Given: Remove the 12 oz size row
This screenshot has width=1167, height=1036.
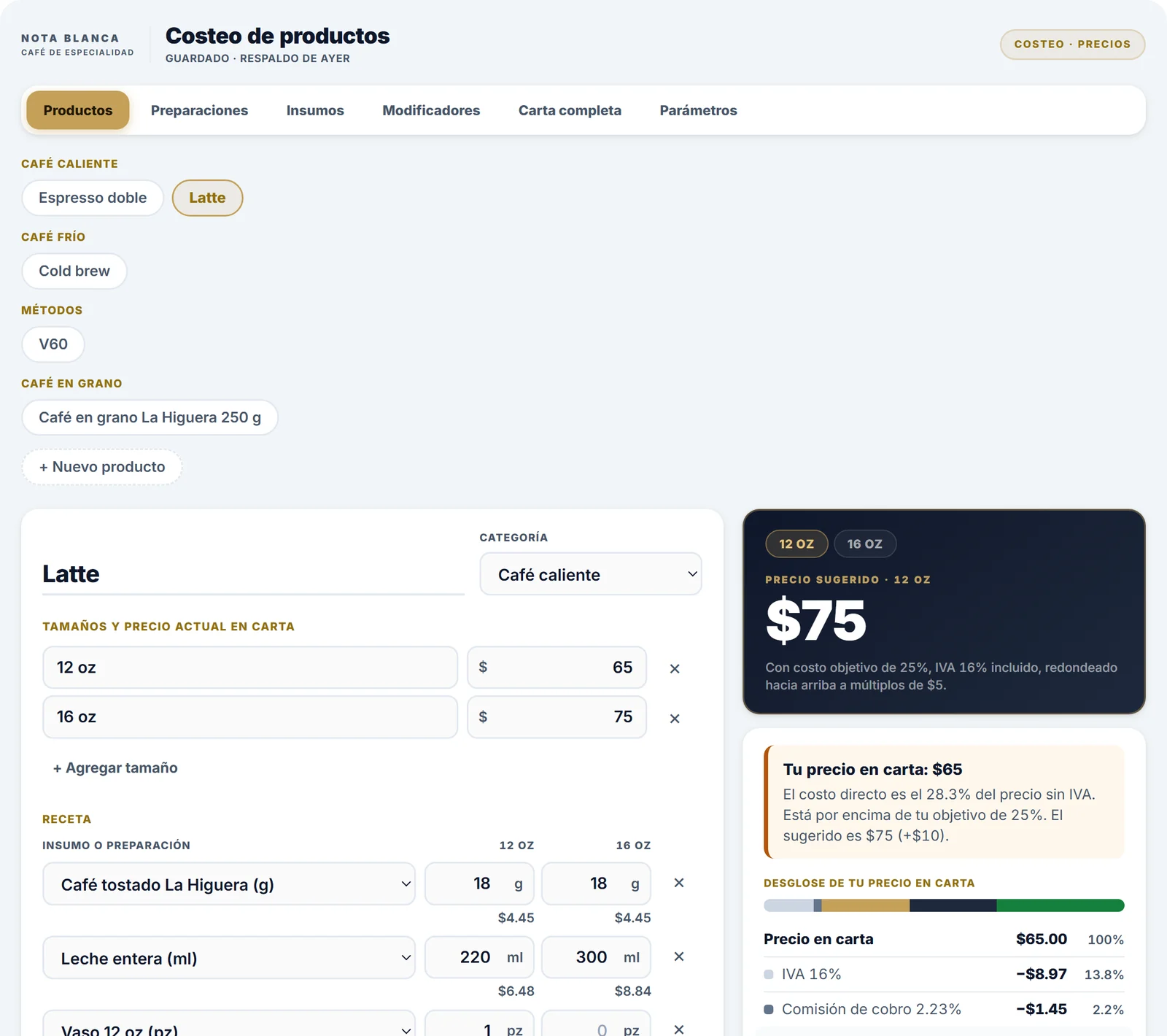Looking at the screenshot, I should coord(675,668).
